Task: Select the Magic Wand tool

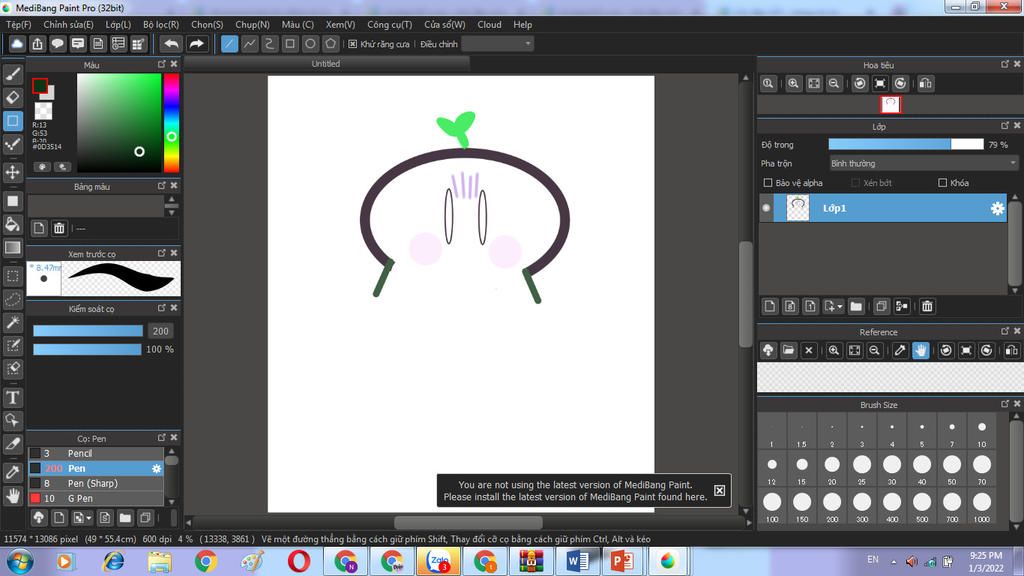Action: point(12,322)
